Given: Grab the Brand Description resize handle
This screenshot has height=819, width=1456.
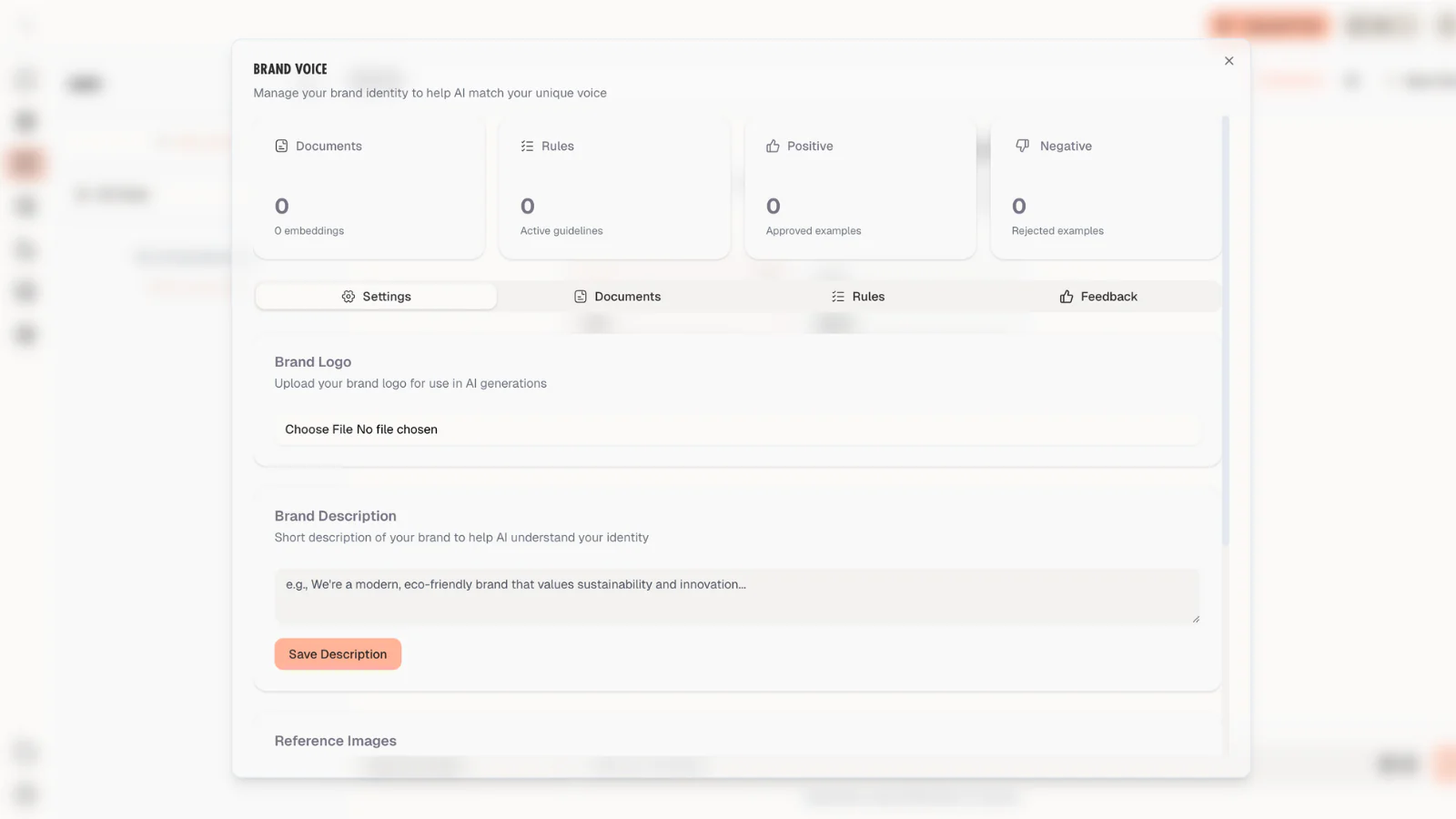Looking at the screenshot, I should (1195, 619).
